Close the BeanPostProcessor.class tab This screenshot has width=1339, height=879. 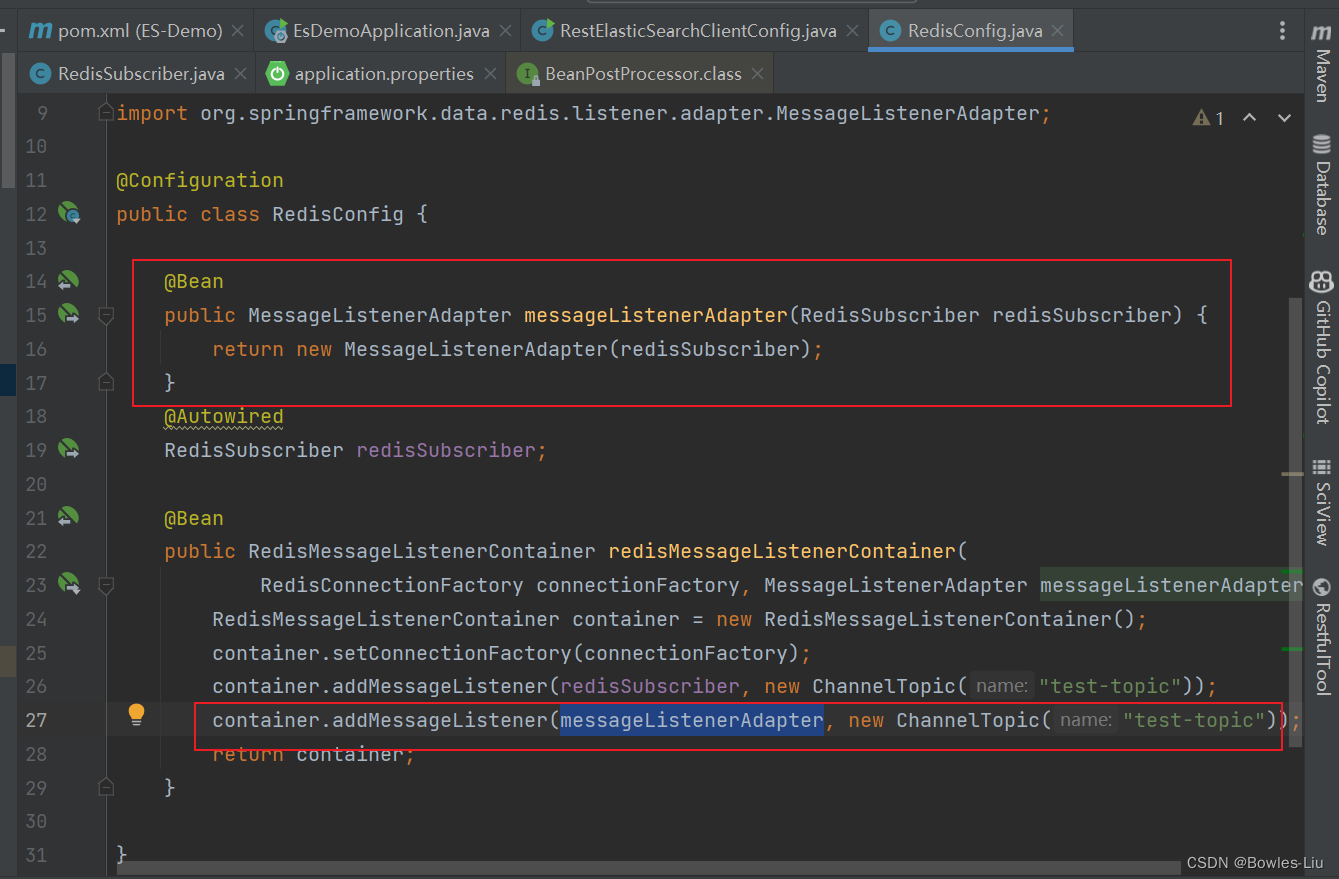coord(758,74)
